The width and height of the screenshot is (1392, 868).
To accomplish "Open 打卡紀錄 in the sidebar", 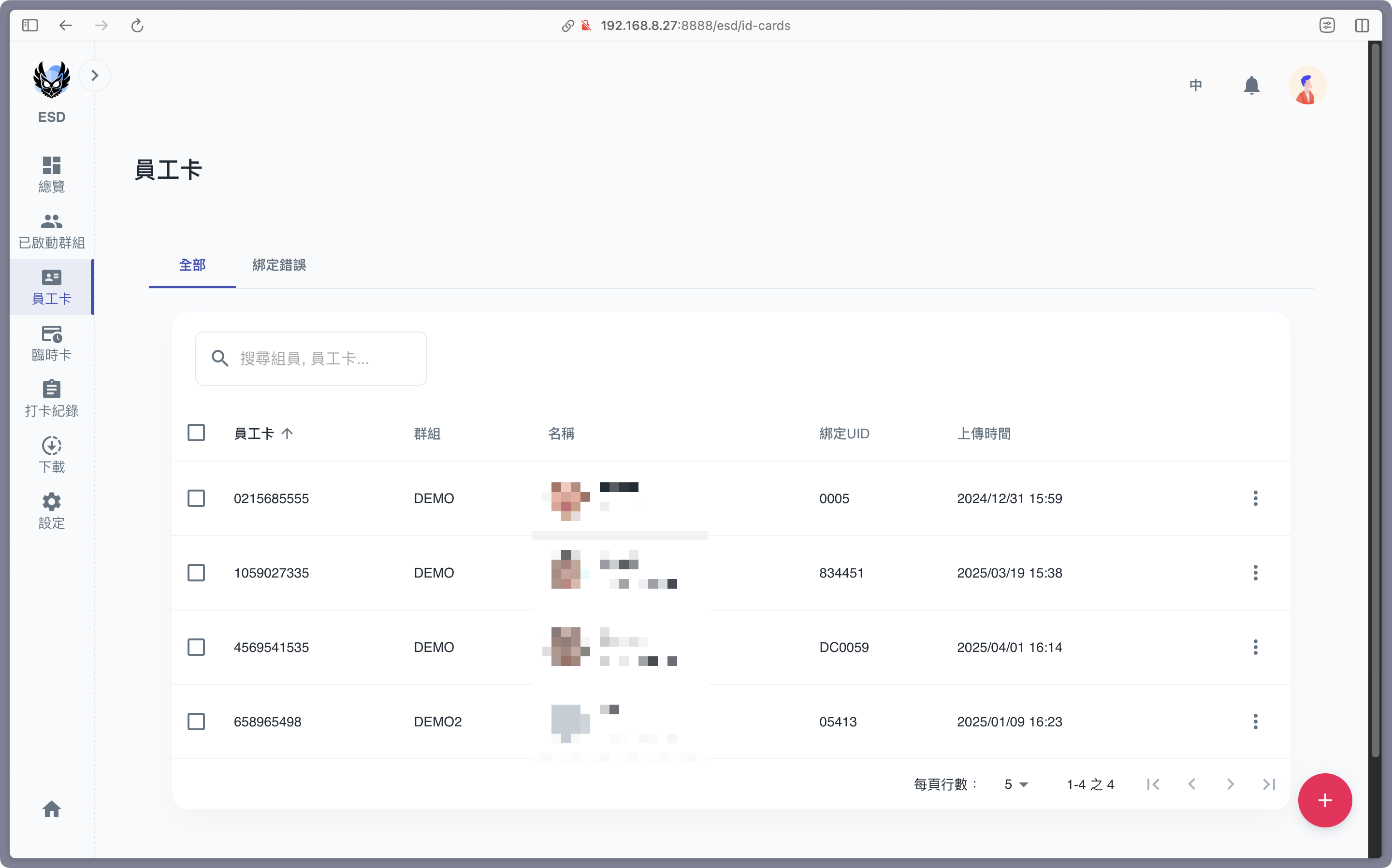I will 52,398.
